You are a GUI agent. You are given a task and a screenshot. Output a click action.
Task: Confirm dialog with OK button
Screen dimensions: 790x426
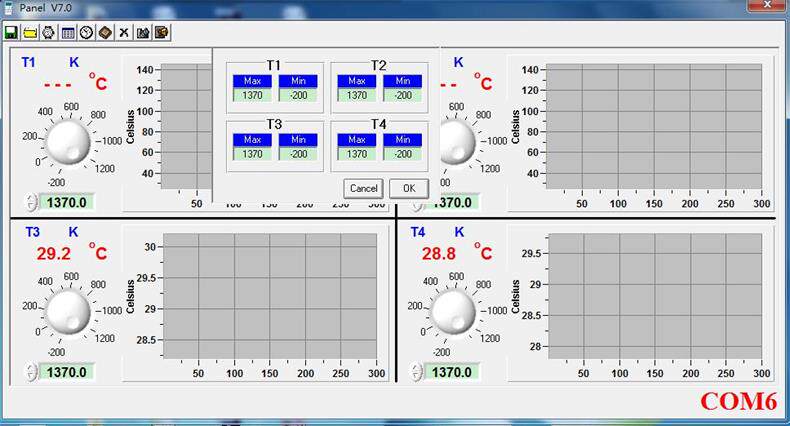point(409,188)
